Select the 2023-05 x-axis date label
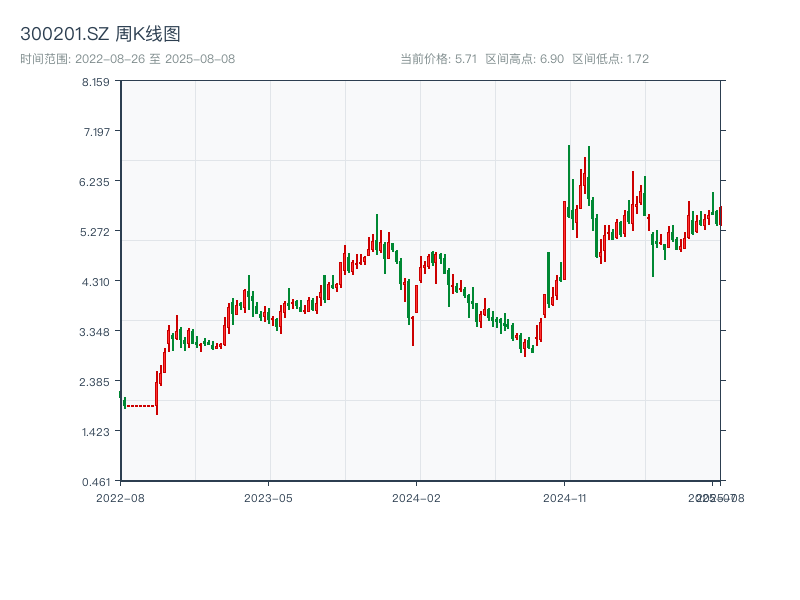The height and width of the screenshot is (600, 800). [x=268, y=497]
